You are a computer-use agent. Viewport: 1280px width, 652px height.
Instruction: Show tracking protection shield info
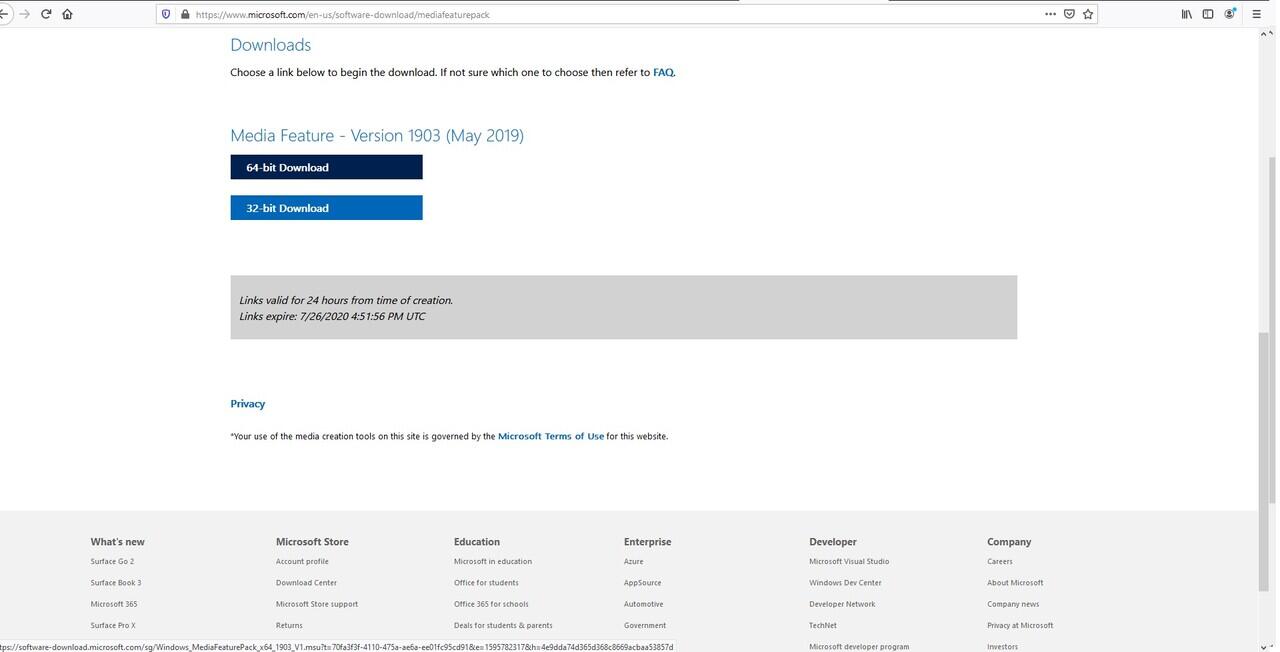pyautogui.click(x=167, y=14)
